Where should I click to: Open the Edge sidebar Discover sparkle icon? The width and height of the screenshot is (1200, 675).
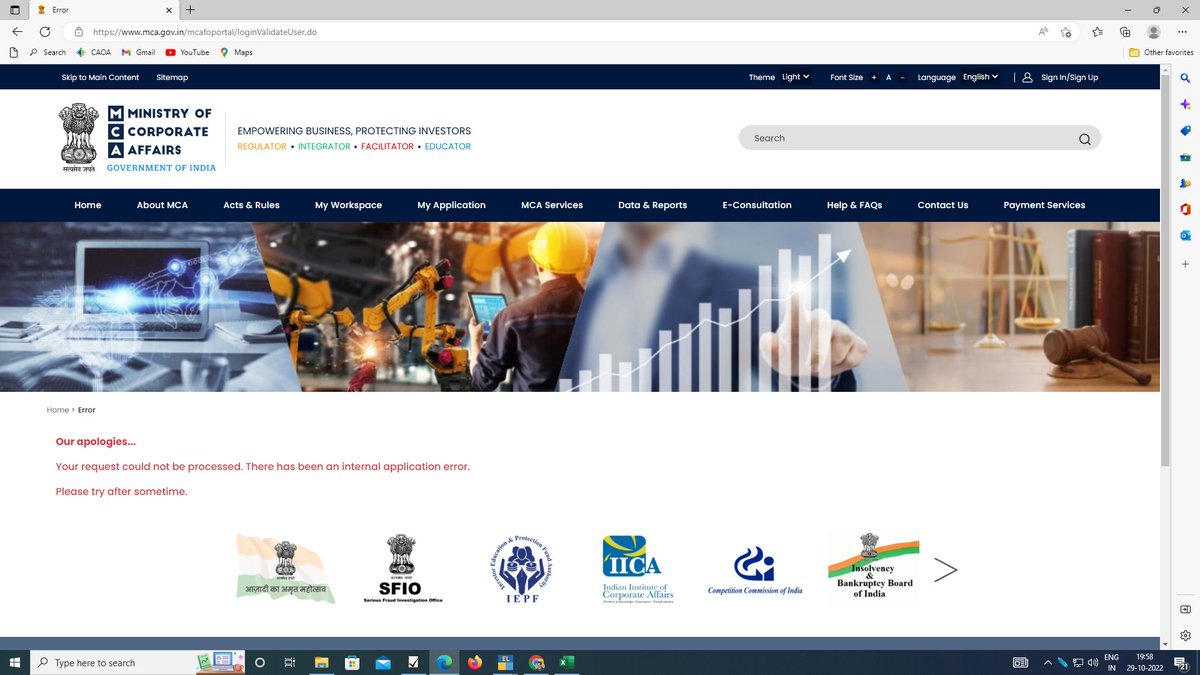click(x=1186, y=104)
